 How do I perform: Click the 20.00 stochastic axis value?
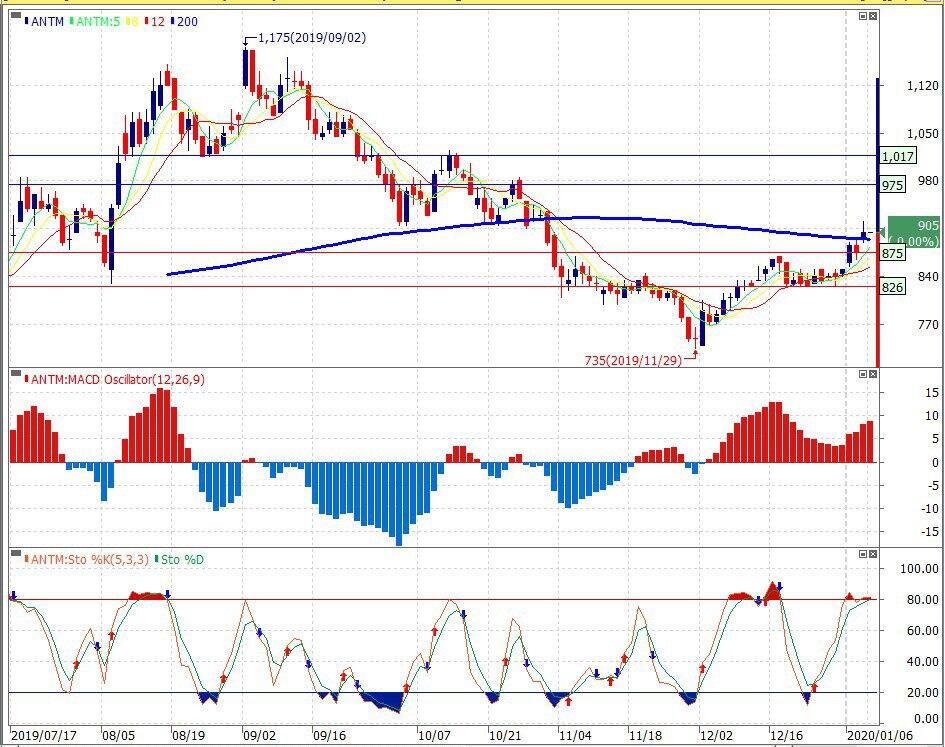922,693
